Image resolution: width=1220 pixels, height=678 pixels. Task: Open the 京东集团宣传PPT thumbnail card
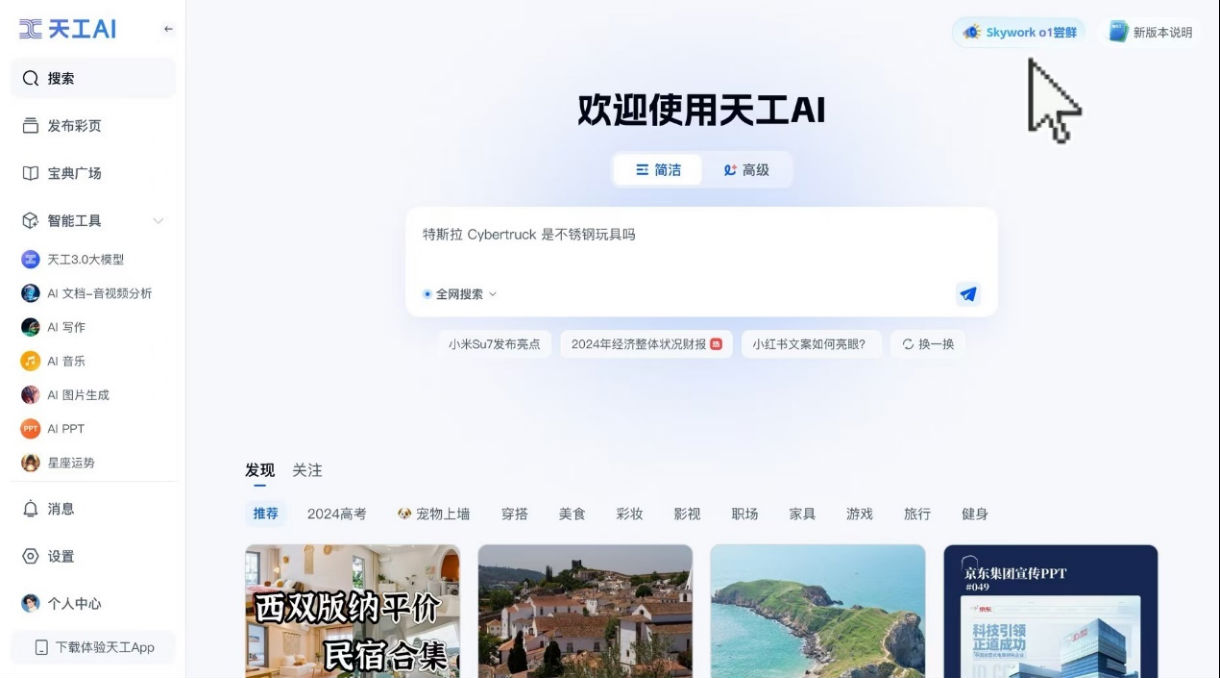(1050, 611)
